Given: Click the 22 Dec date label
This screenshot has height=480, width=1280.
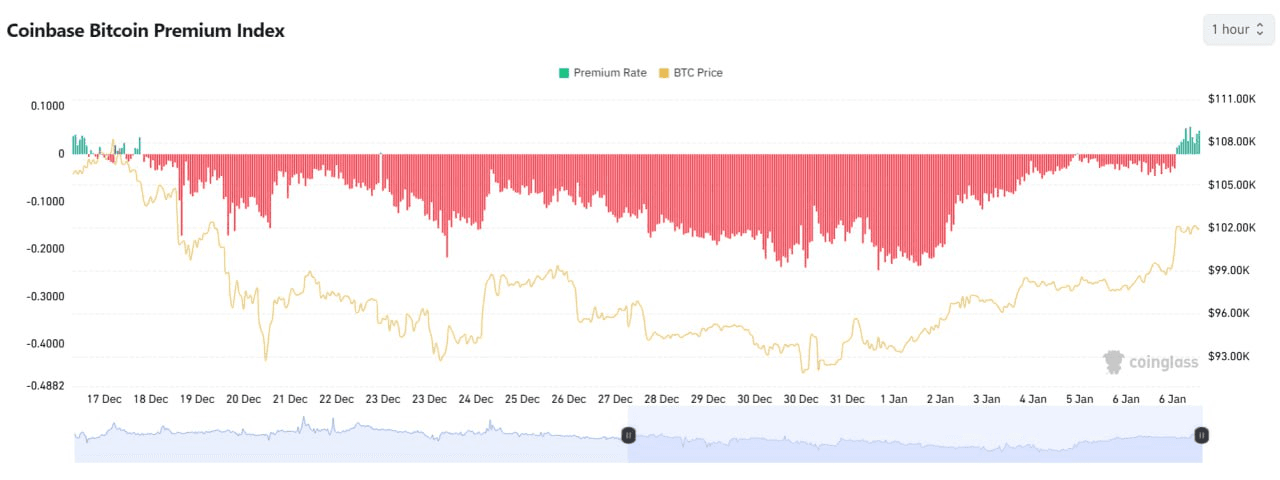Looking at the screenshot, I should [336, 399].
